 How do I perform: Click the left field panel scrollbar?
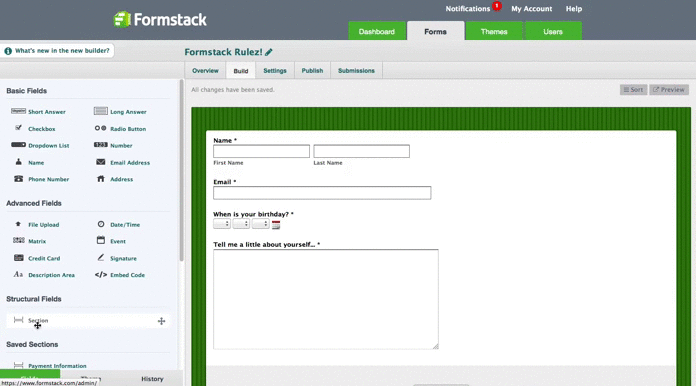(181, 170)
